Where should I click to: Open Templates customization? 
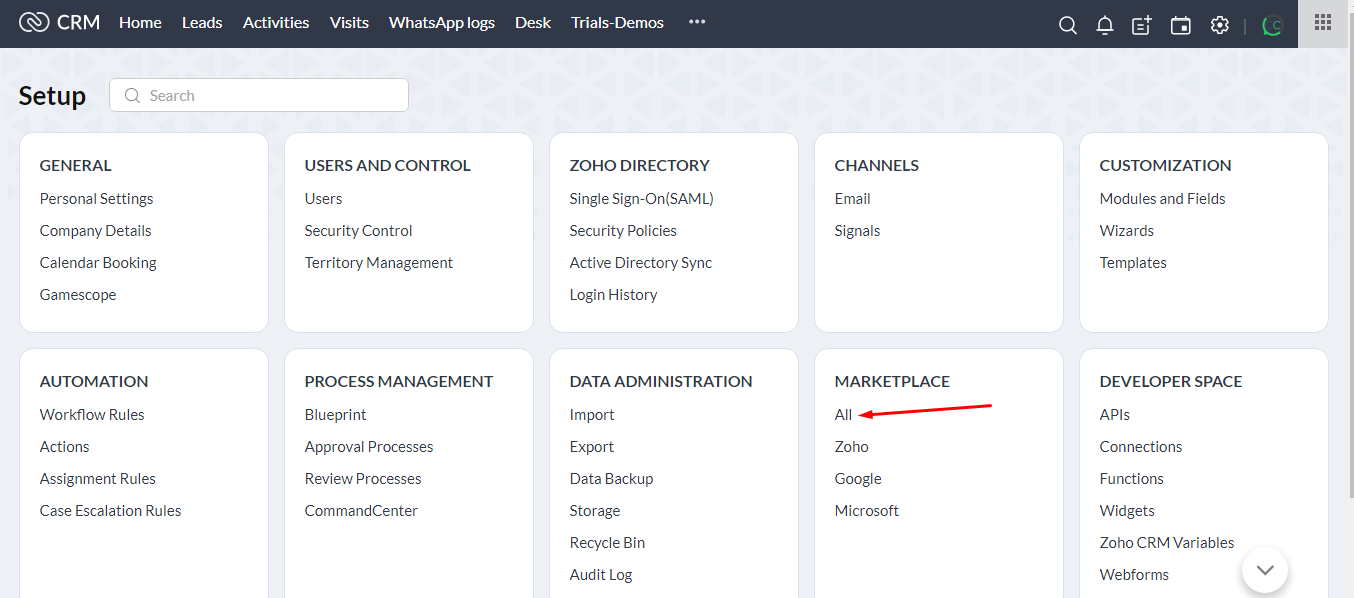pyautogui.click(x=1133, y=263)
